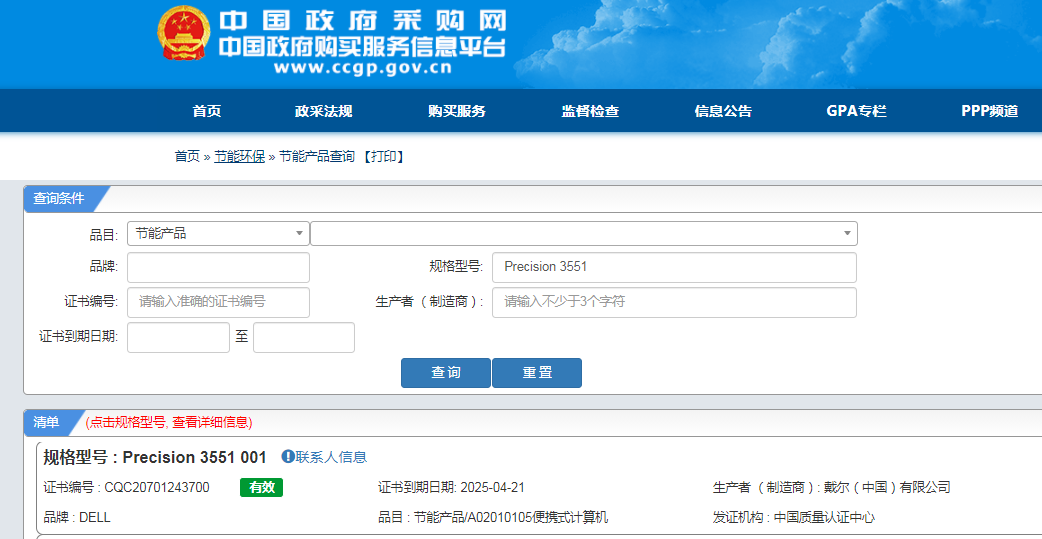Focus the 品牌 input field
This screenshot has width=1042, height=539.
pyautogui.click(x=218, y=267)
